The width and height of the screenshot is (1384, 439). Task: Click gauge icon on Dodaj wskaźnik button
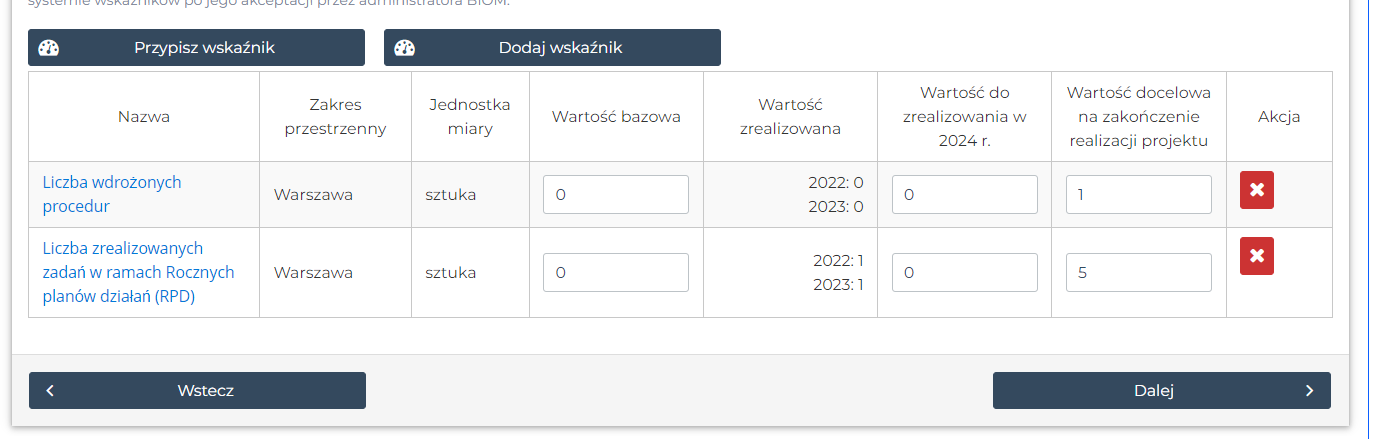click(404, 48)
